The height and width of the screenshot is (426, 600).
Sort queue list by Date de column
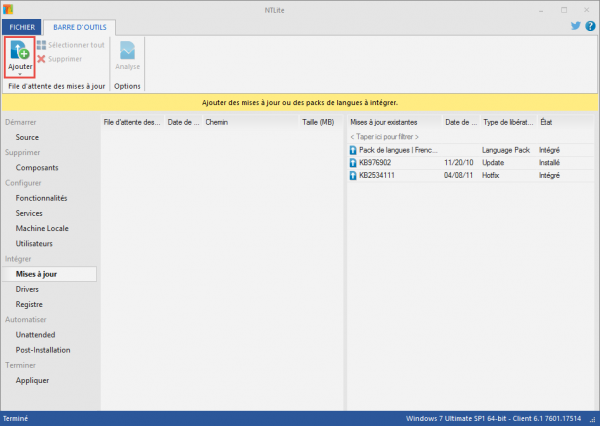183,122
